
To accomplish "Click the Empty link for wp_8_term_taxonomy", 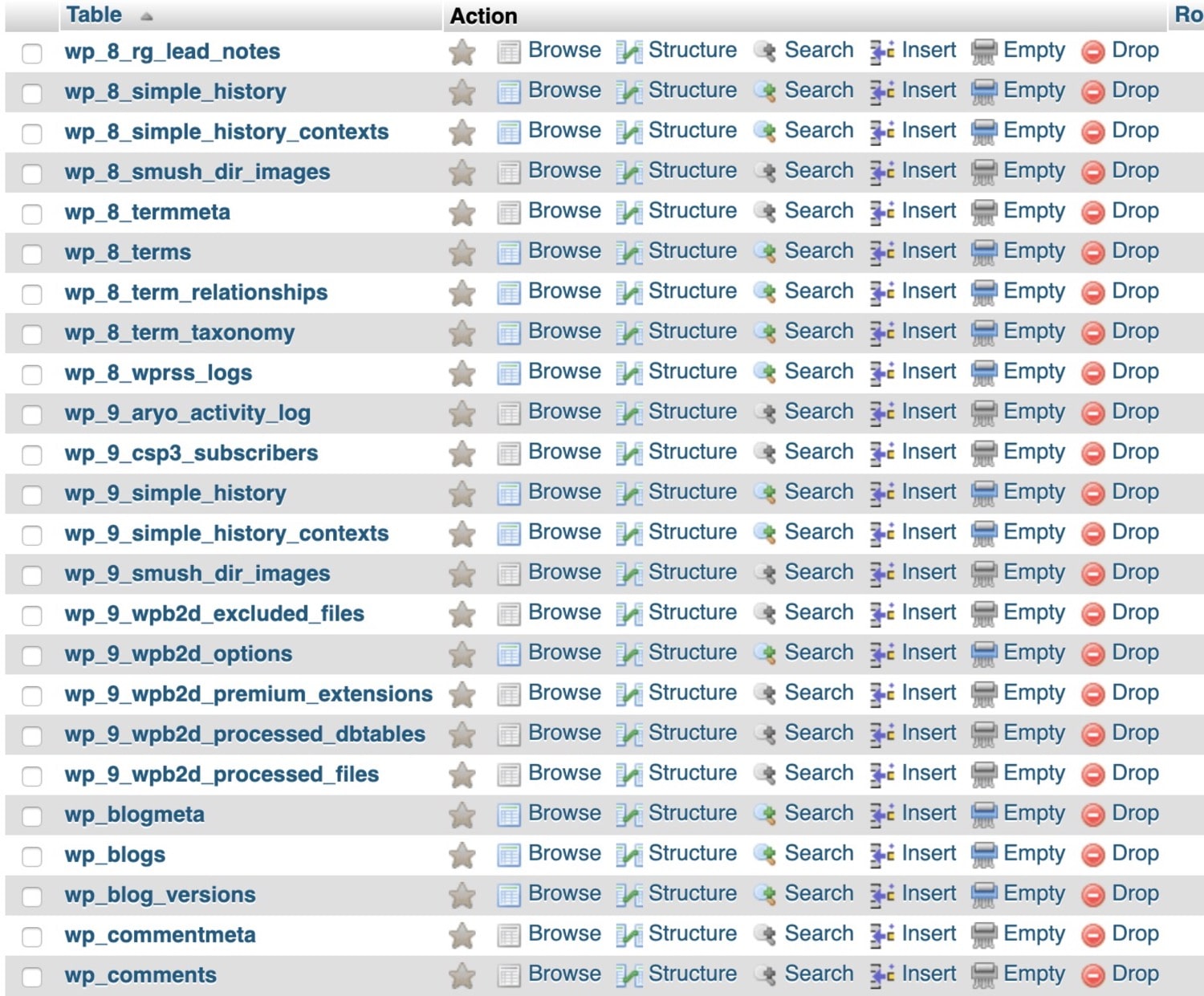I will coord(1034,331).
